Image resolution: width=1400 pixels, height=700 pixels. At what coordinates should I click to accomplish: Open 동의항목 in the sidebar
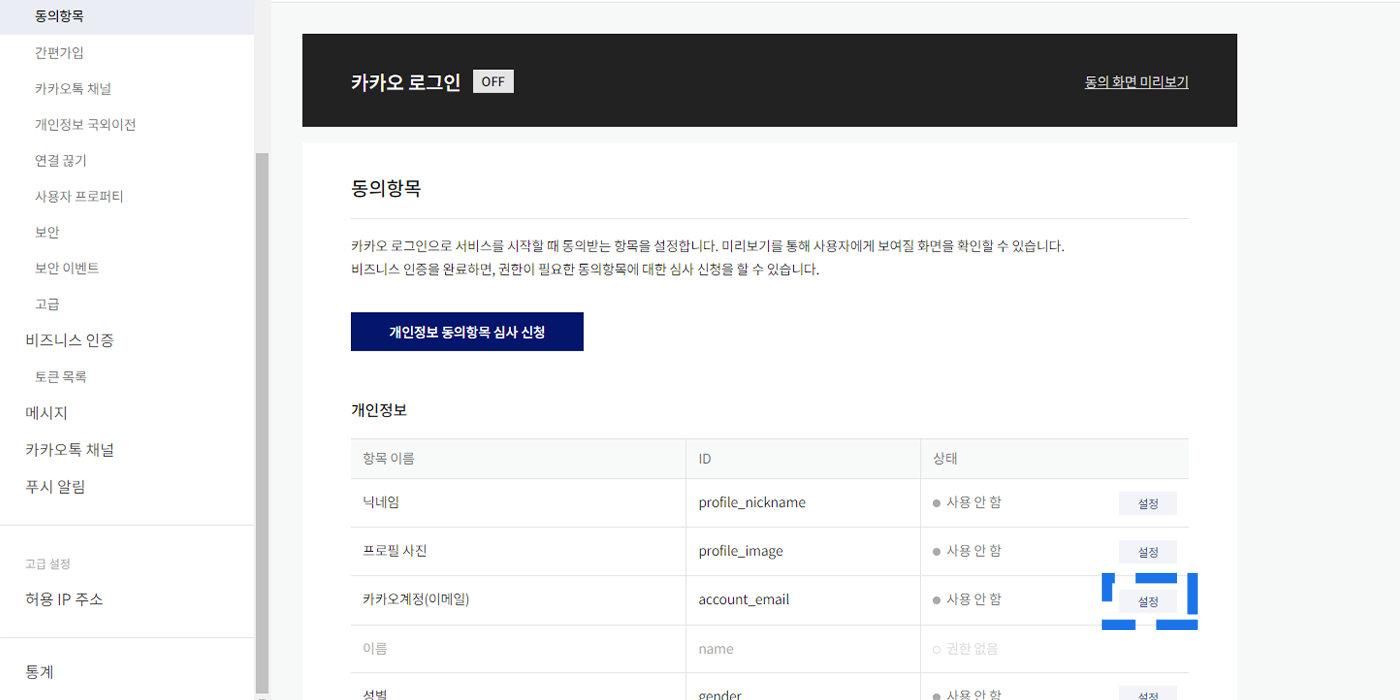(x=59, y=16)
